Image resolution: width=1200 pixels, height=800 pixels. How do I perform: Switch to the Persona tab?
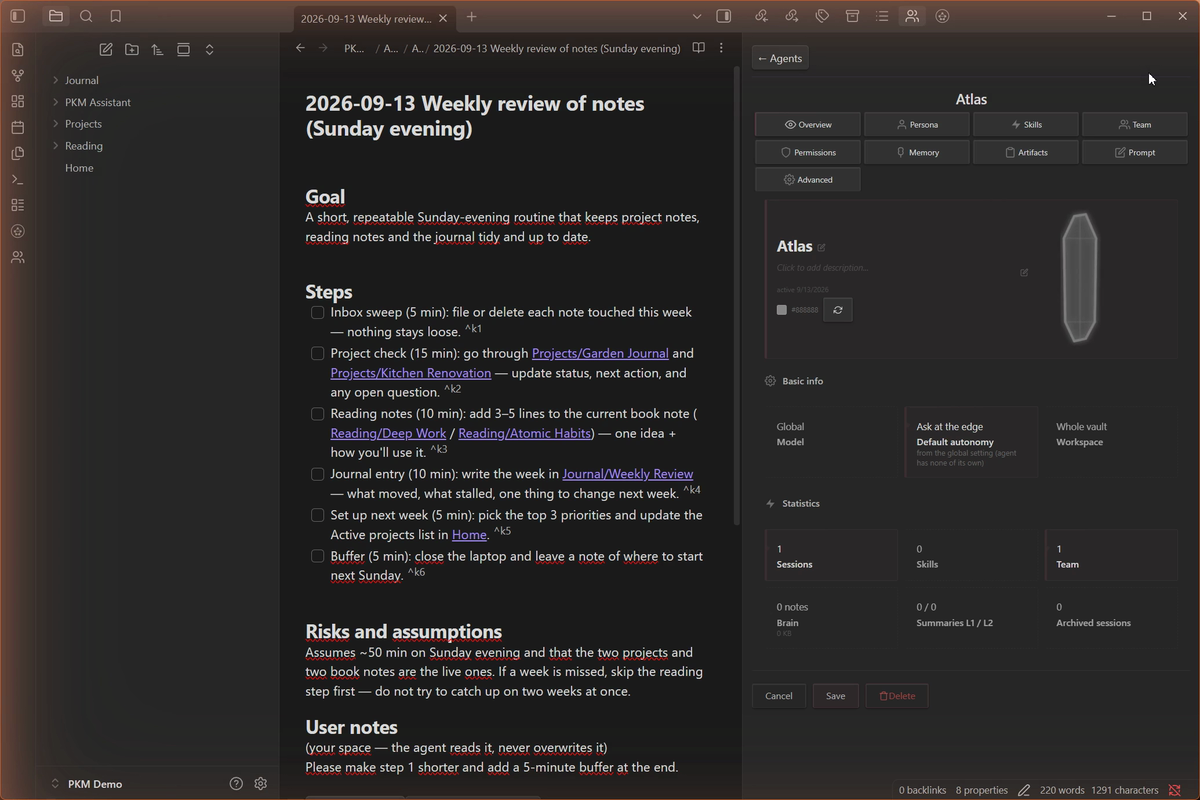[x=917, y=124]
